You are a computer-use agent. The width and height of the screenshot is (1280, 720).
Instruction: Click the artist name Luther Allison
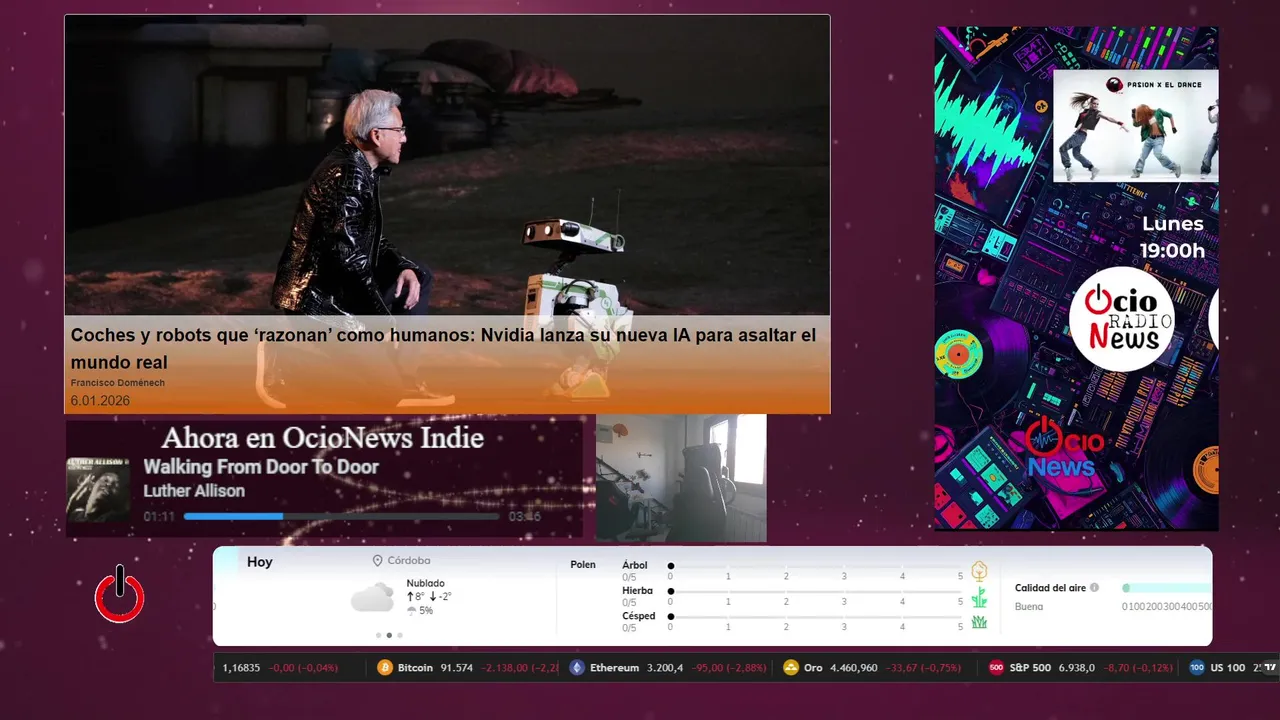pyautogui.click(x=194, y=491)
